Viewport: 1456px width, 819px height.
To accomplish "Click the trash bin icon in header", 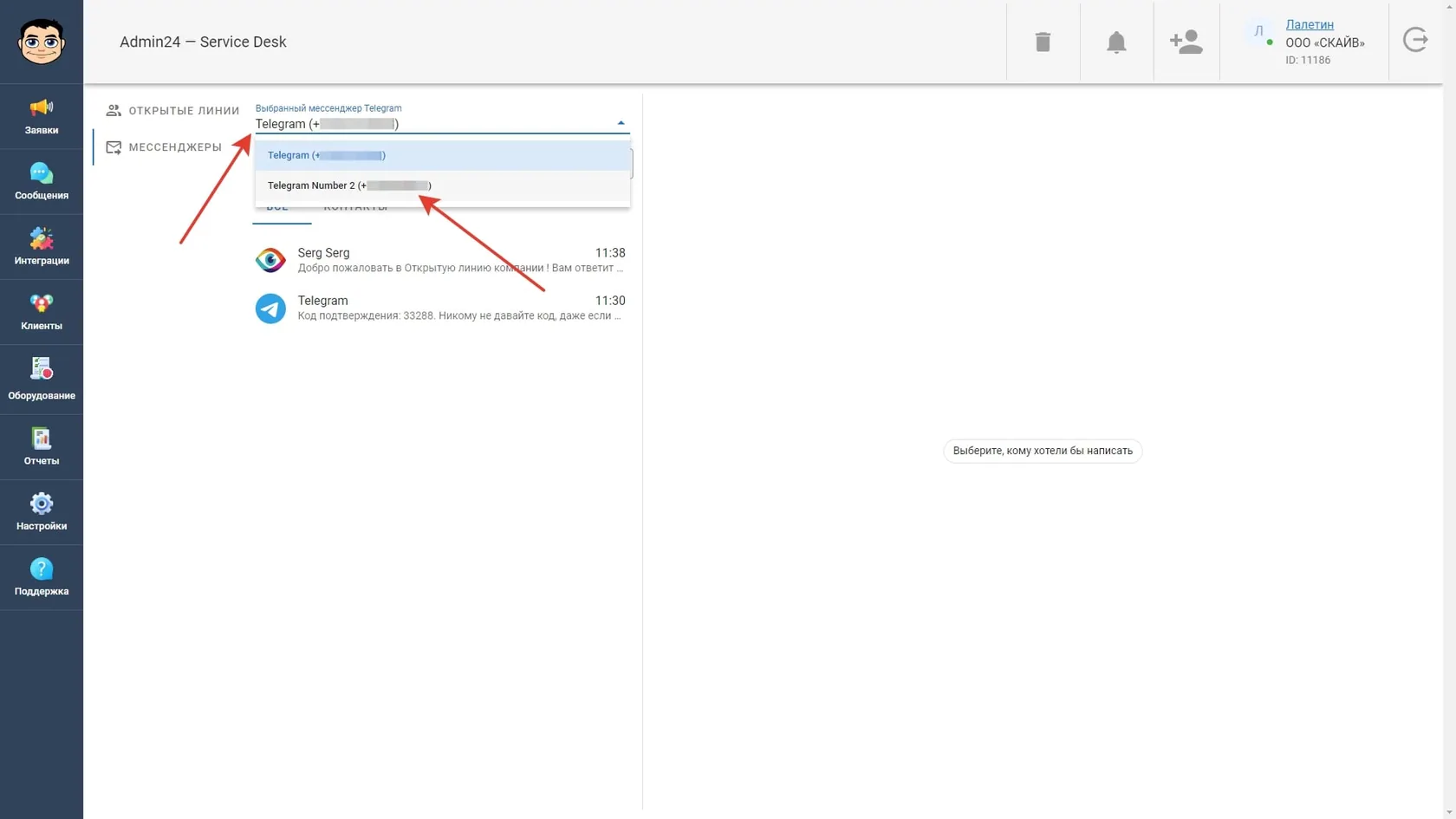I will pos(1043,42).
